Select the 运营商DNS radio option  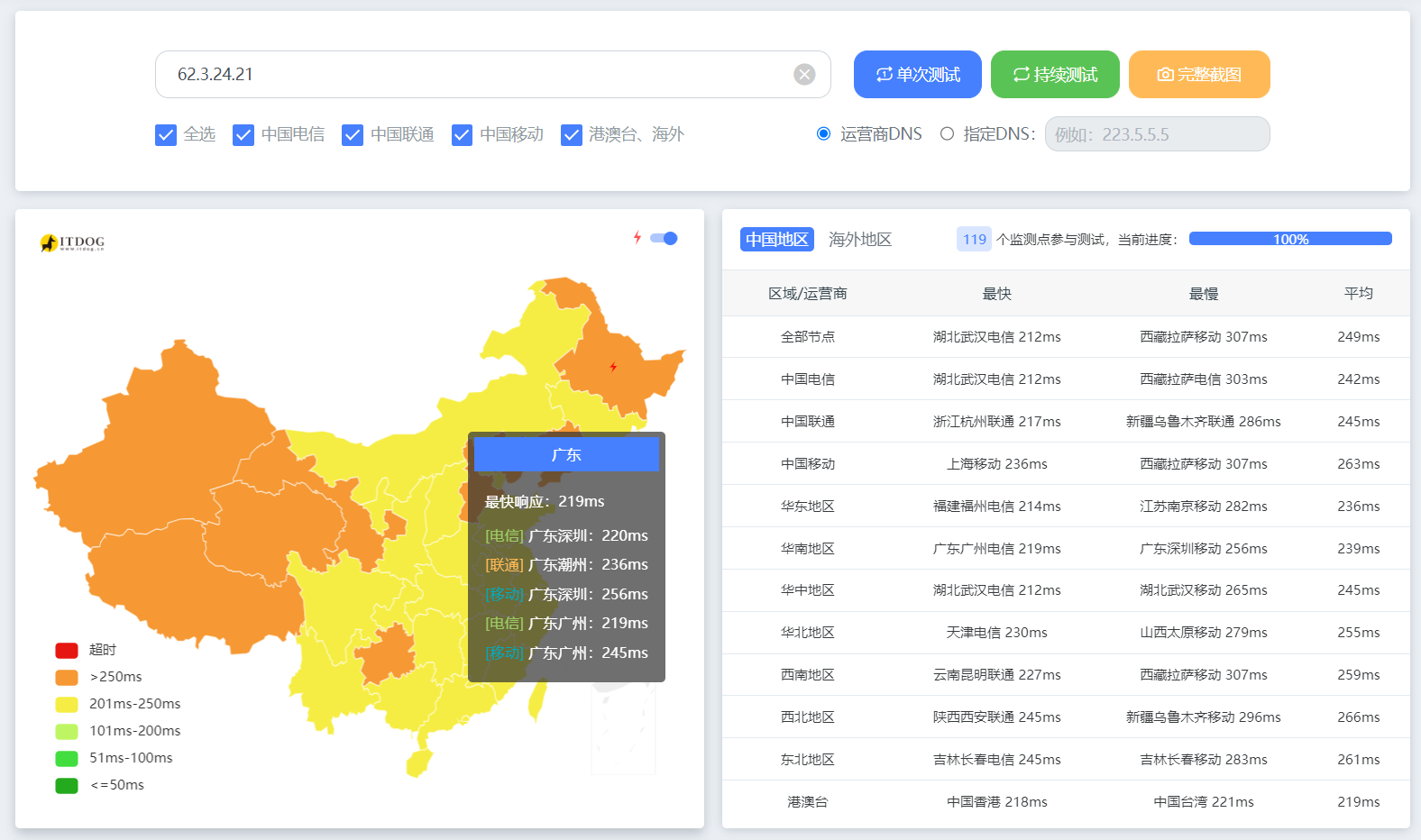[x=823, y=134]
